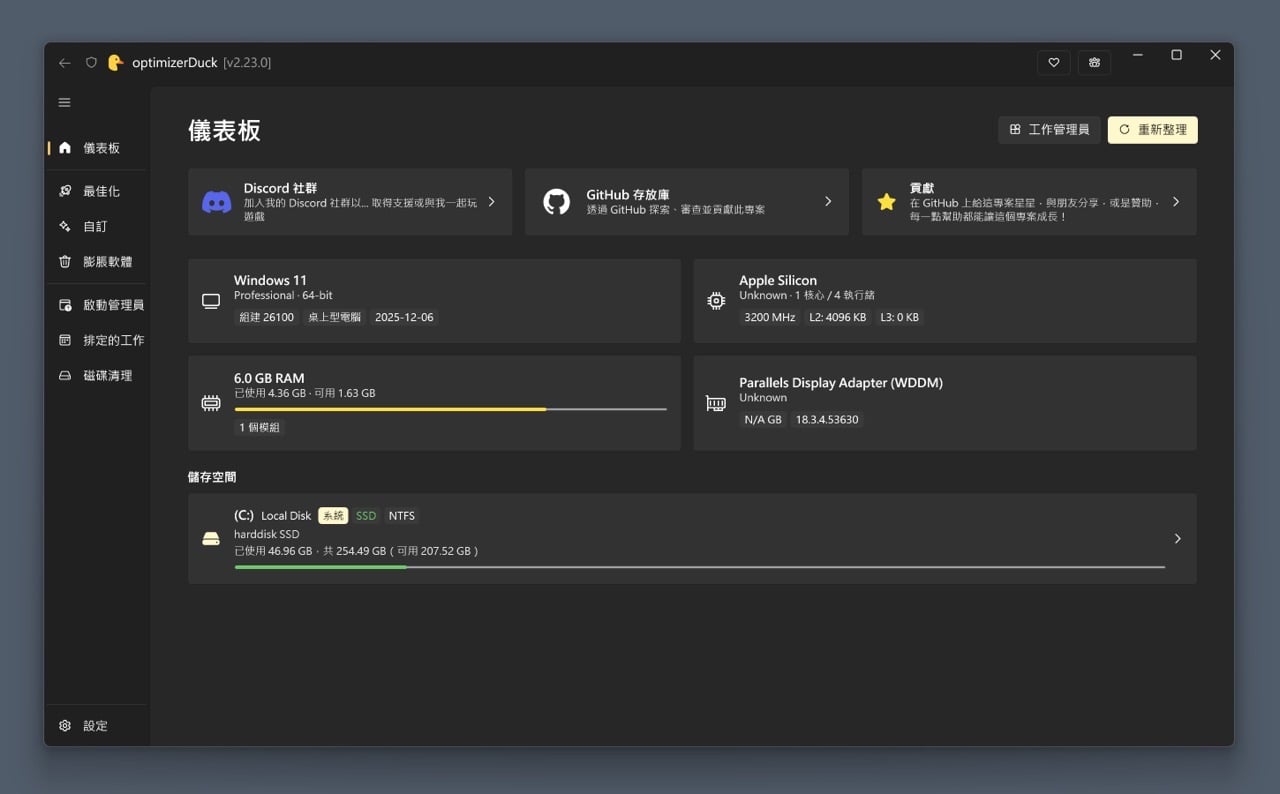
Task: Open 磁碟清理 in the sidebar
Action: [97, 376]
